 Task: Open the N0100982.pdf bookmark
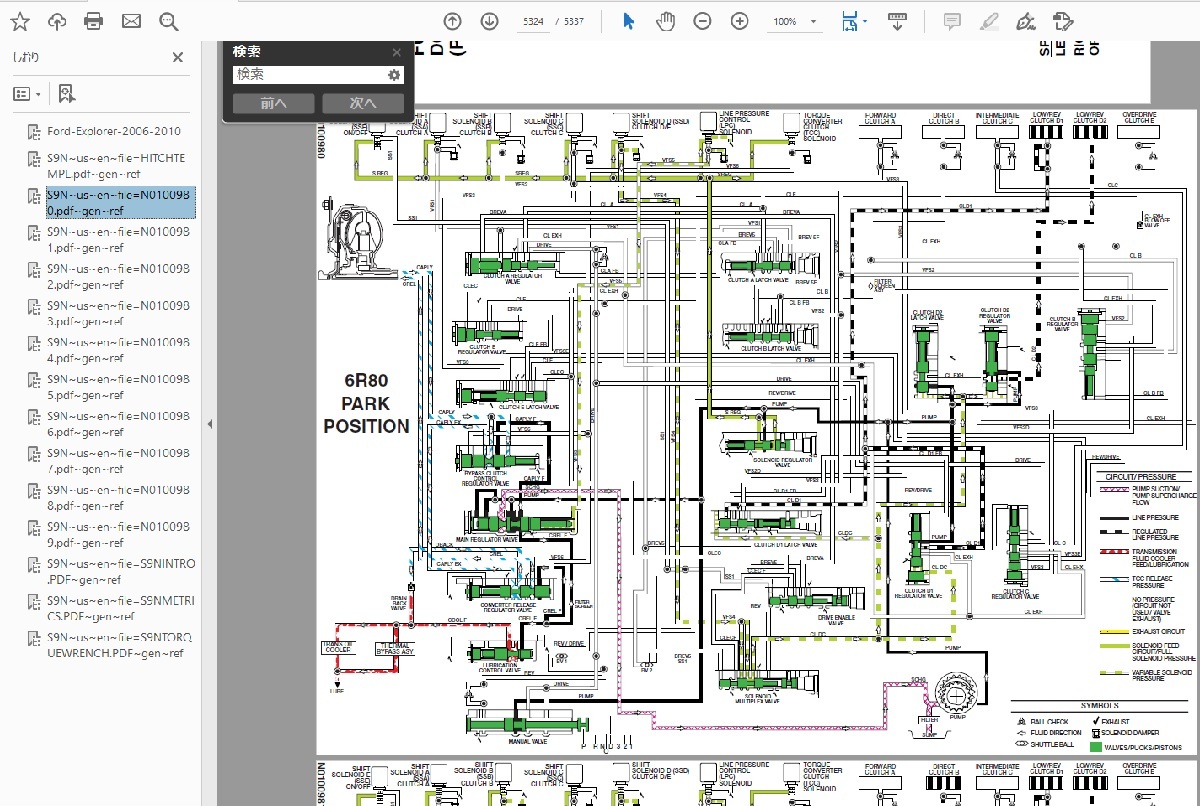pos(119,276)
